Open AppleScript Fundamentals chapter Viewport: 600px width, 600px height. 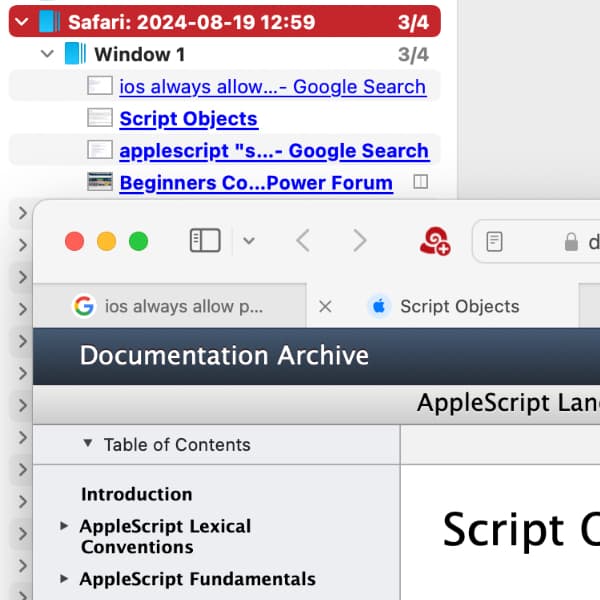pos(198,579)
